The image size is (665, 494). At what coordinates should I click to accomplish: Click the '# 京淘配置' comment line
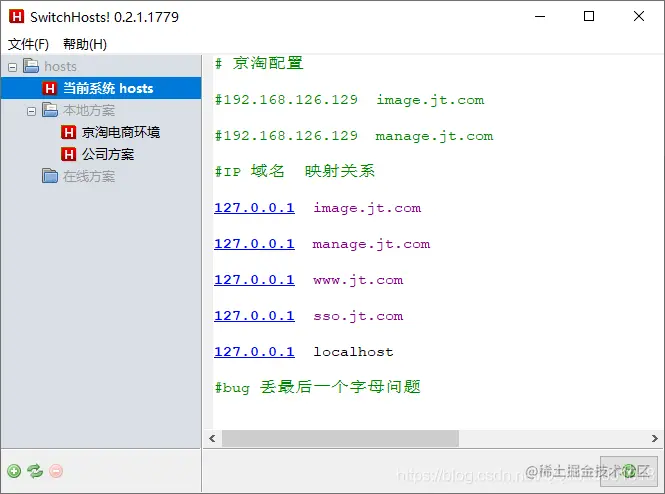(259, 63)
